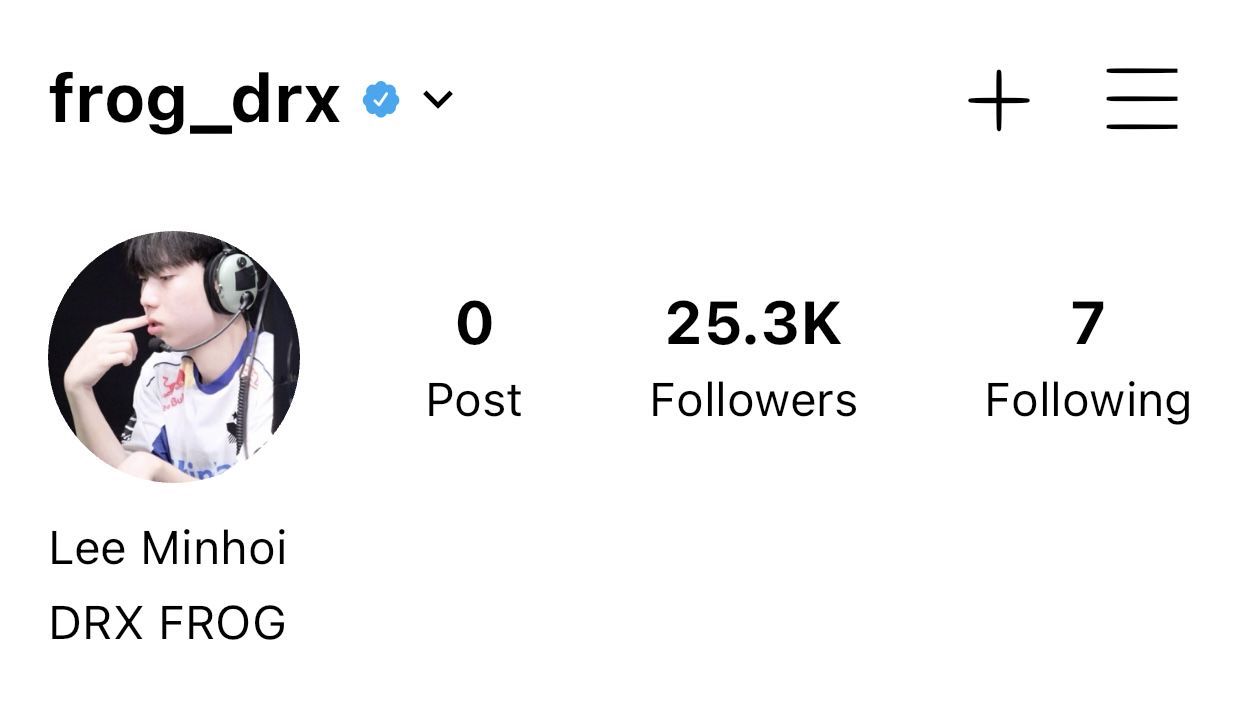Click the 7 following count
Viewport: 1242px width, 707px height.
(1088, 325)
